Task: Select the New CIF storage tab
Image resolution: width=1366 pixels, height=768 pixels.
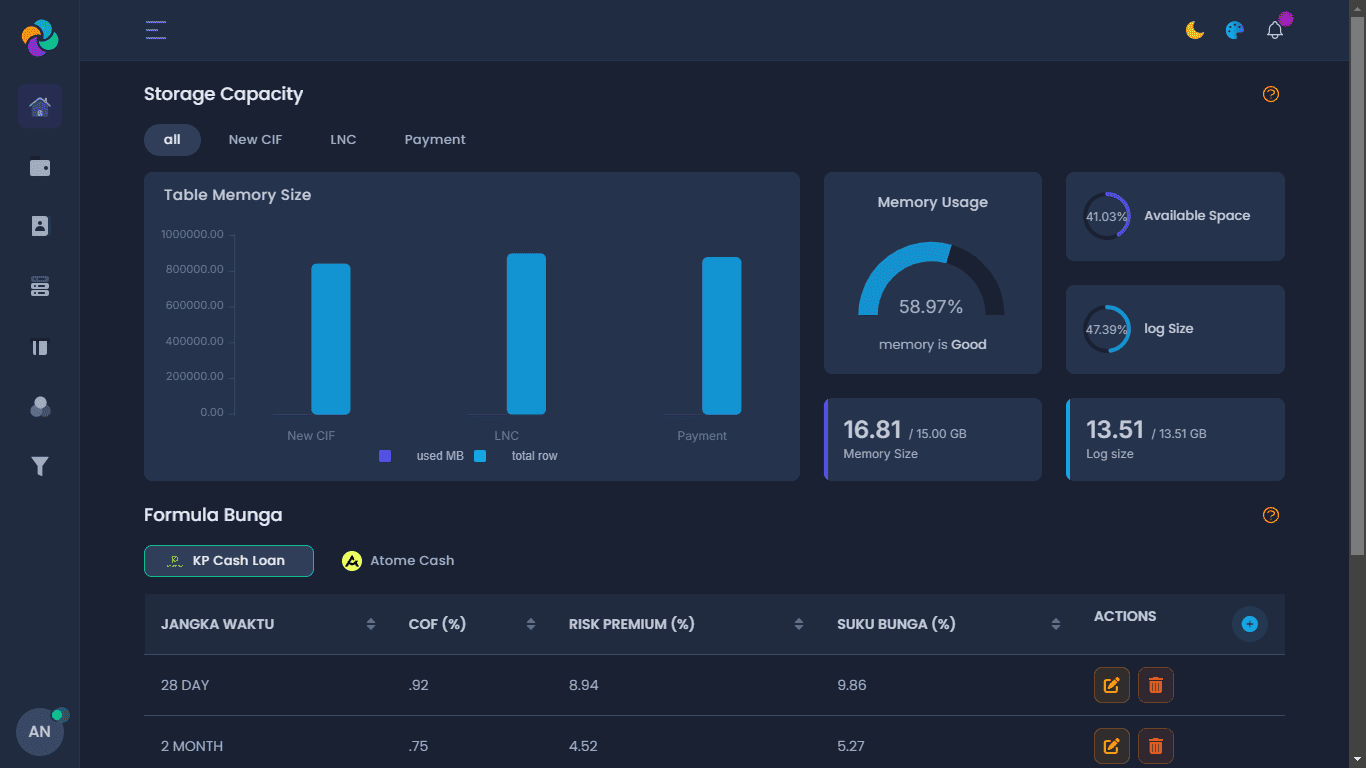Action: point(255,140)
